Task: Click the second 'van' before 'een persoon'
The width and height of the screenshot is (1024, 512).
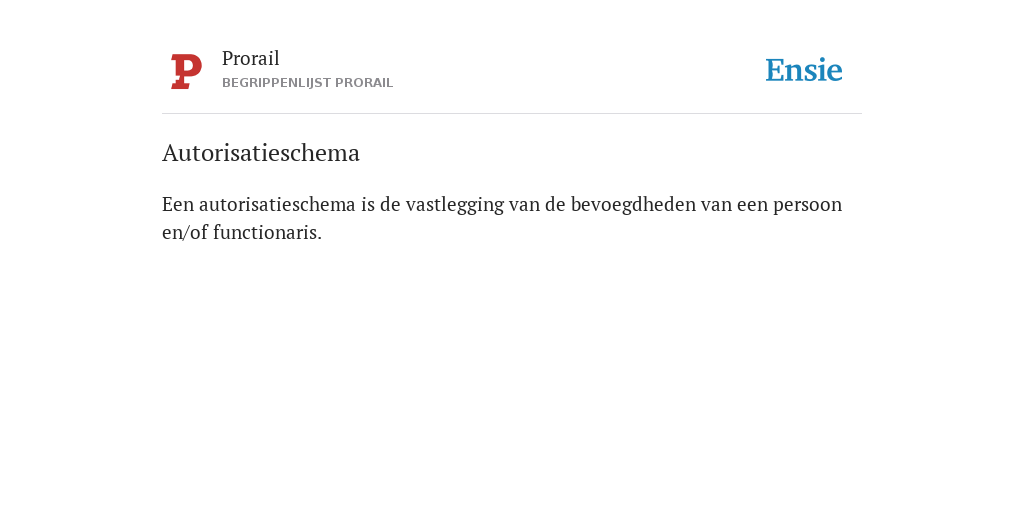Action: [716, 205]
